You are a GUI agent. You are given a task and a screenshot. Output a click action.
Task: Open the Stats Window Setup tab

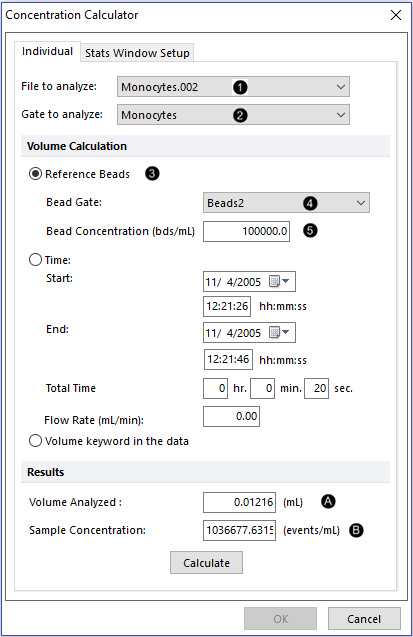tap(137, 53)
